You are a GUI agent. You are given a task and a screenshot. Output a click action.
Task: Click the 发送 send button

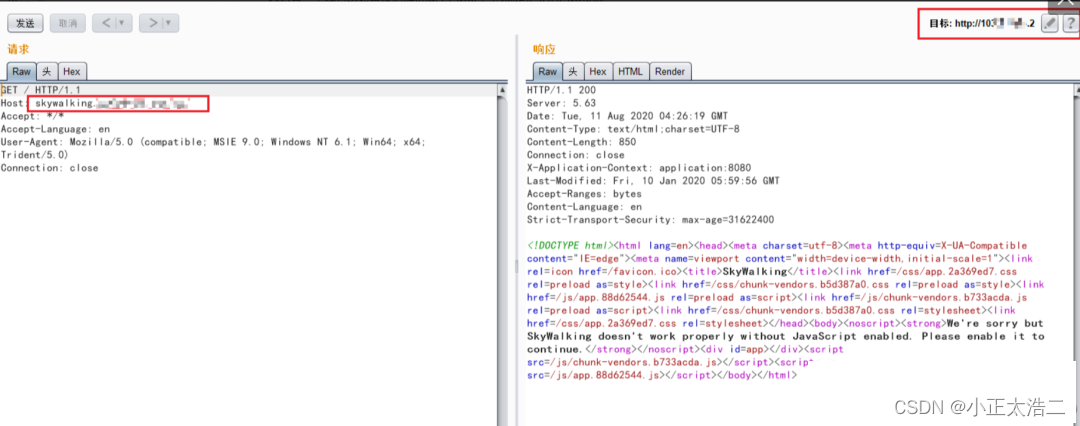(25, 23)
